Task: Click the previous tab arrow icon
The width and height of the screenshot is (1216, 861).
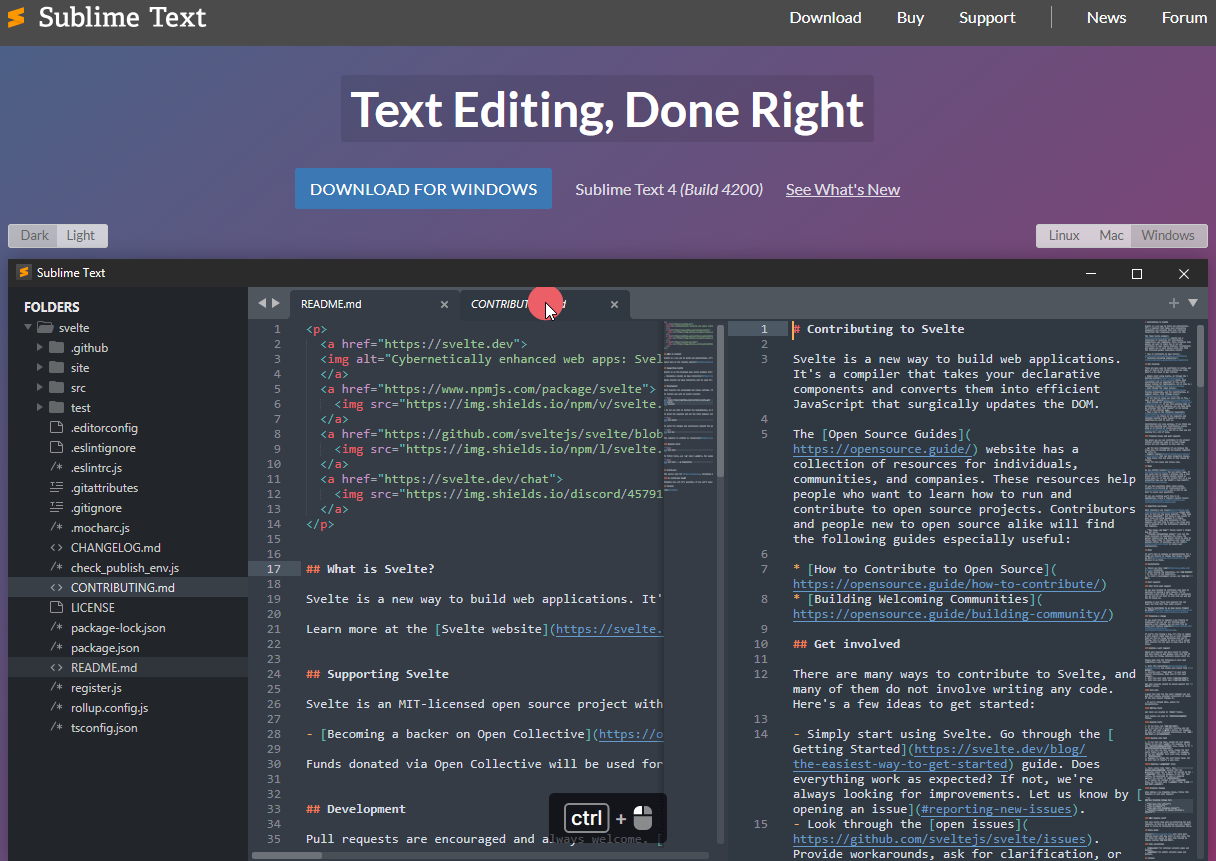Action: tap(262, 303)
